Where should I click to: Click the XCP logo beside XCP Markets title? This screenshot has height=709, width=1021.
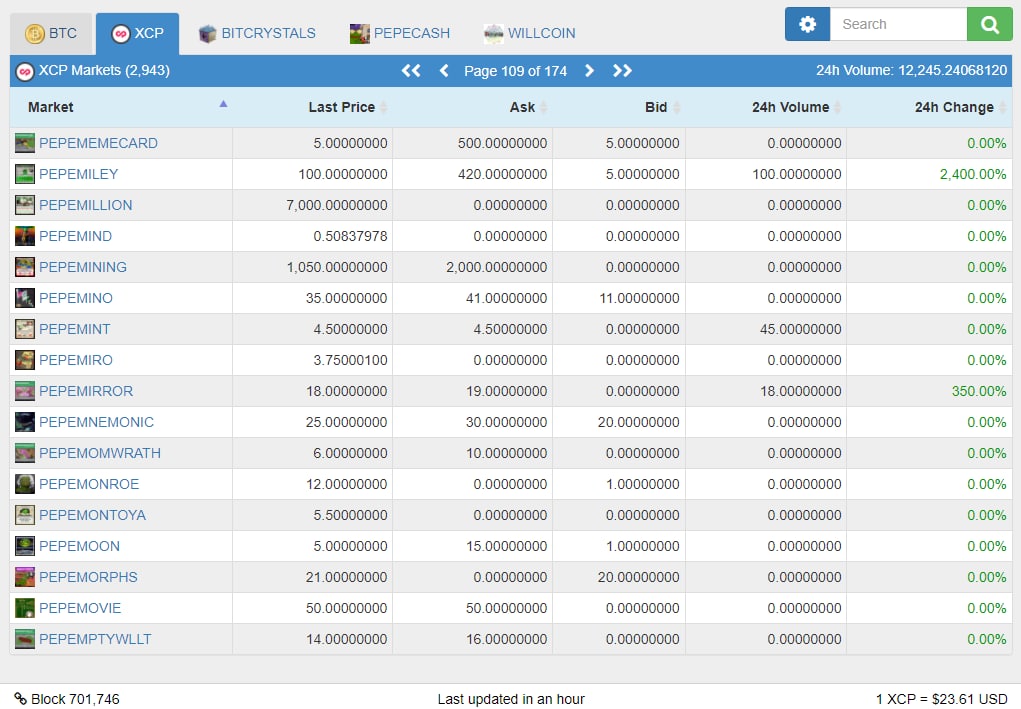point(25,71)
